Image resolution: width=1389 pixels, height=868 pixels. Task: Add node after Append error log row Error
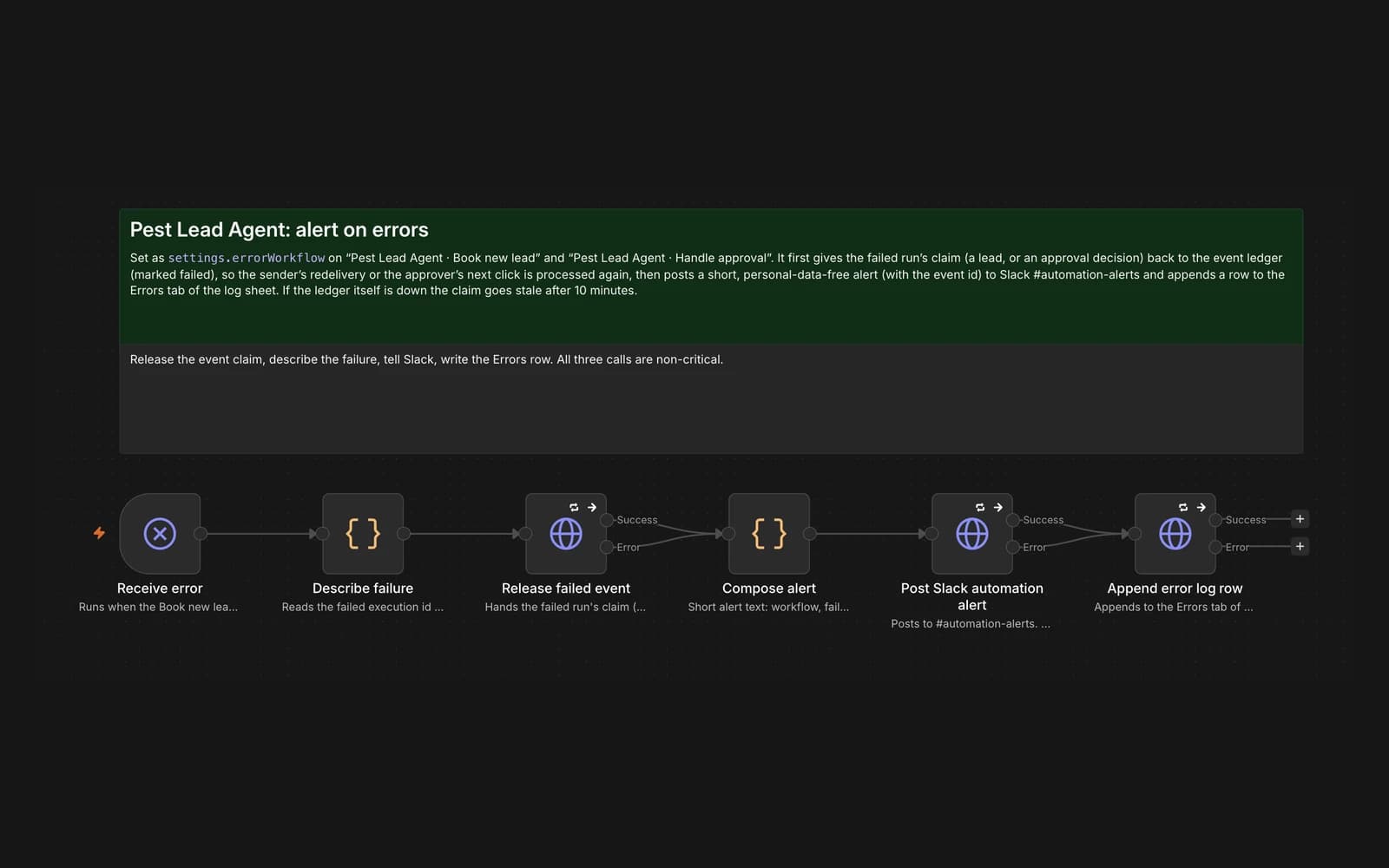(1300, 546)
